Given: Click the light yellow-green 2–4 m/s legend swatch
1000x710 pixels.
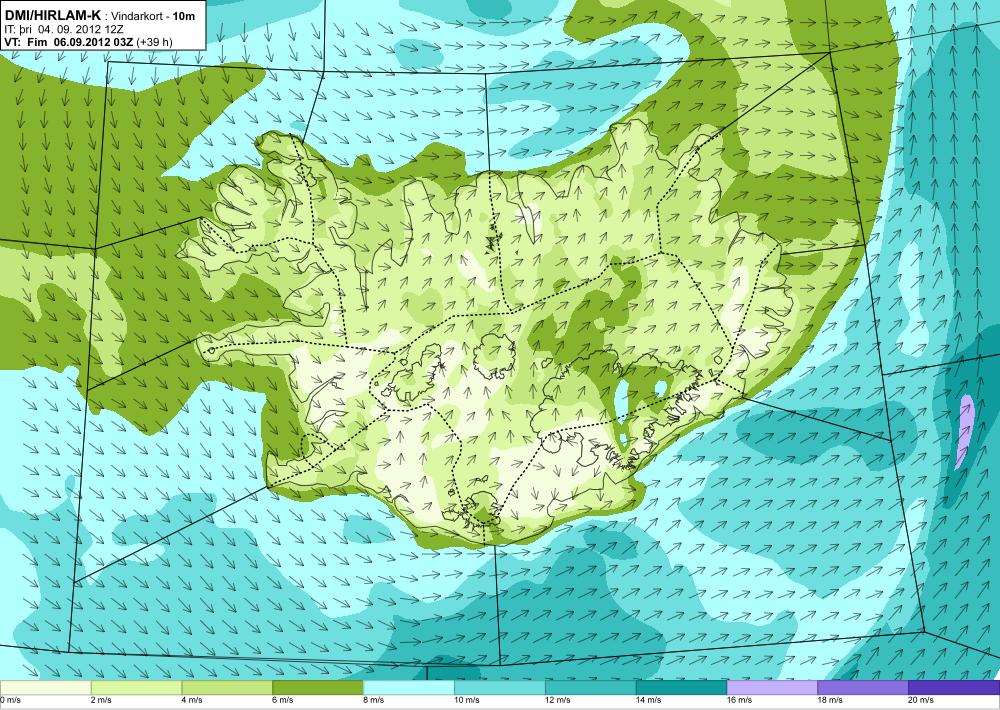Looking at the screenshot, I should 136,688.
